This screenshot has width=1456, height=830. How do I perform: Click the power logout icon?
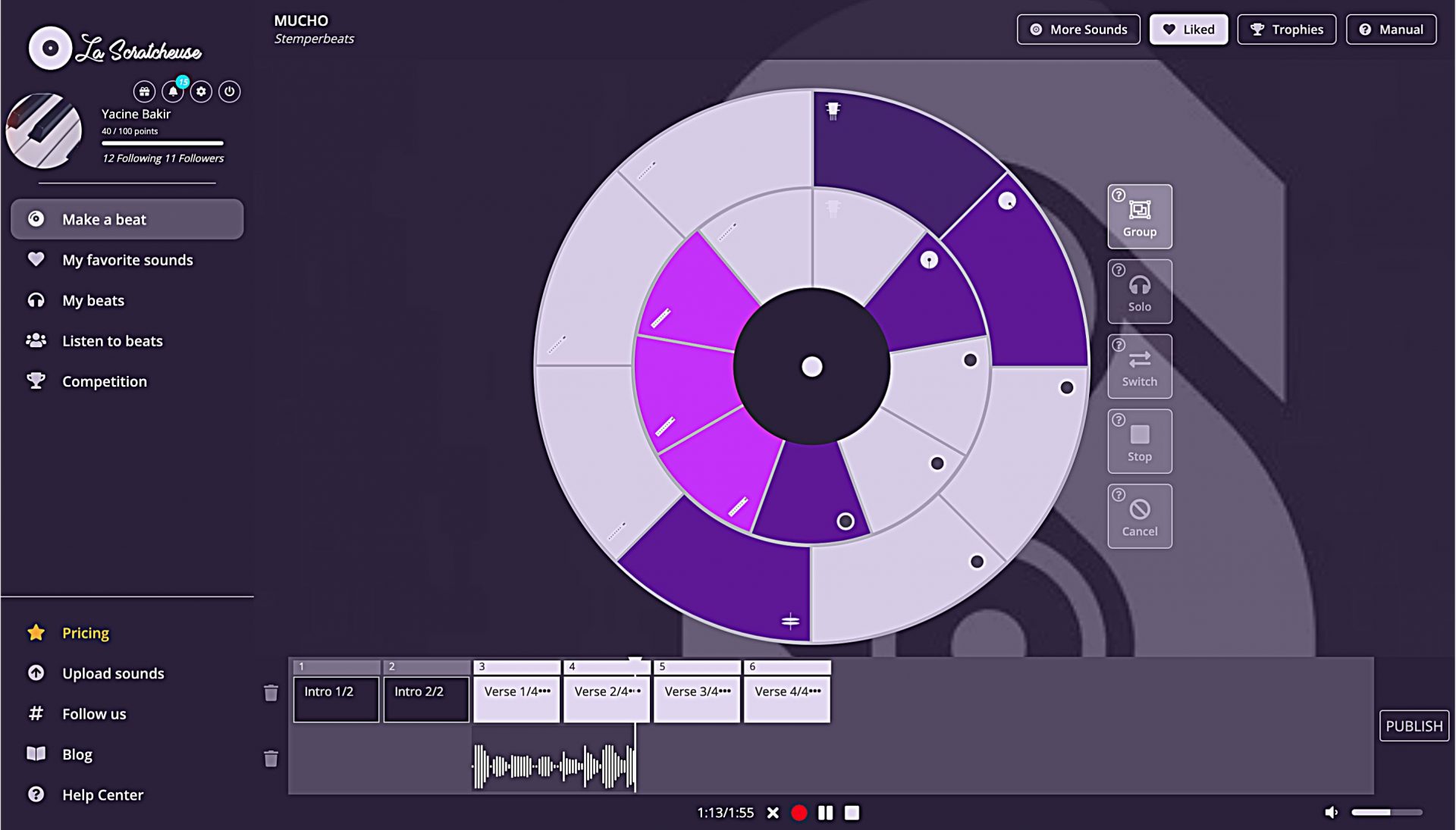[230, 92]
